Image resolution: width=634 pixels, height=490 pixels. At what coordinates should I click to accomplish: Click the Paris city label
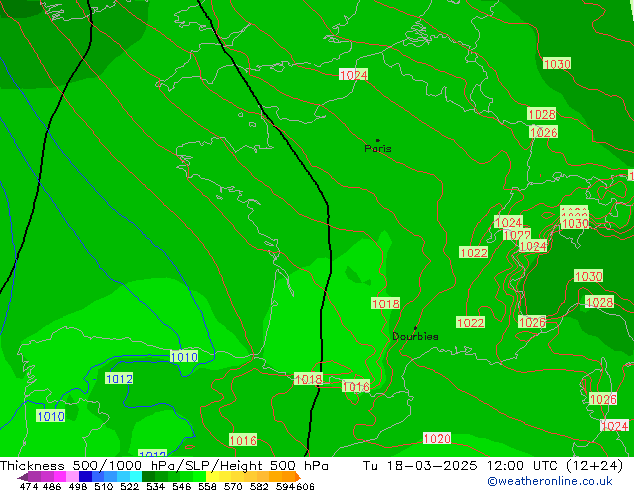(x=378, y=149)
